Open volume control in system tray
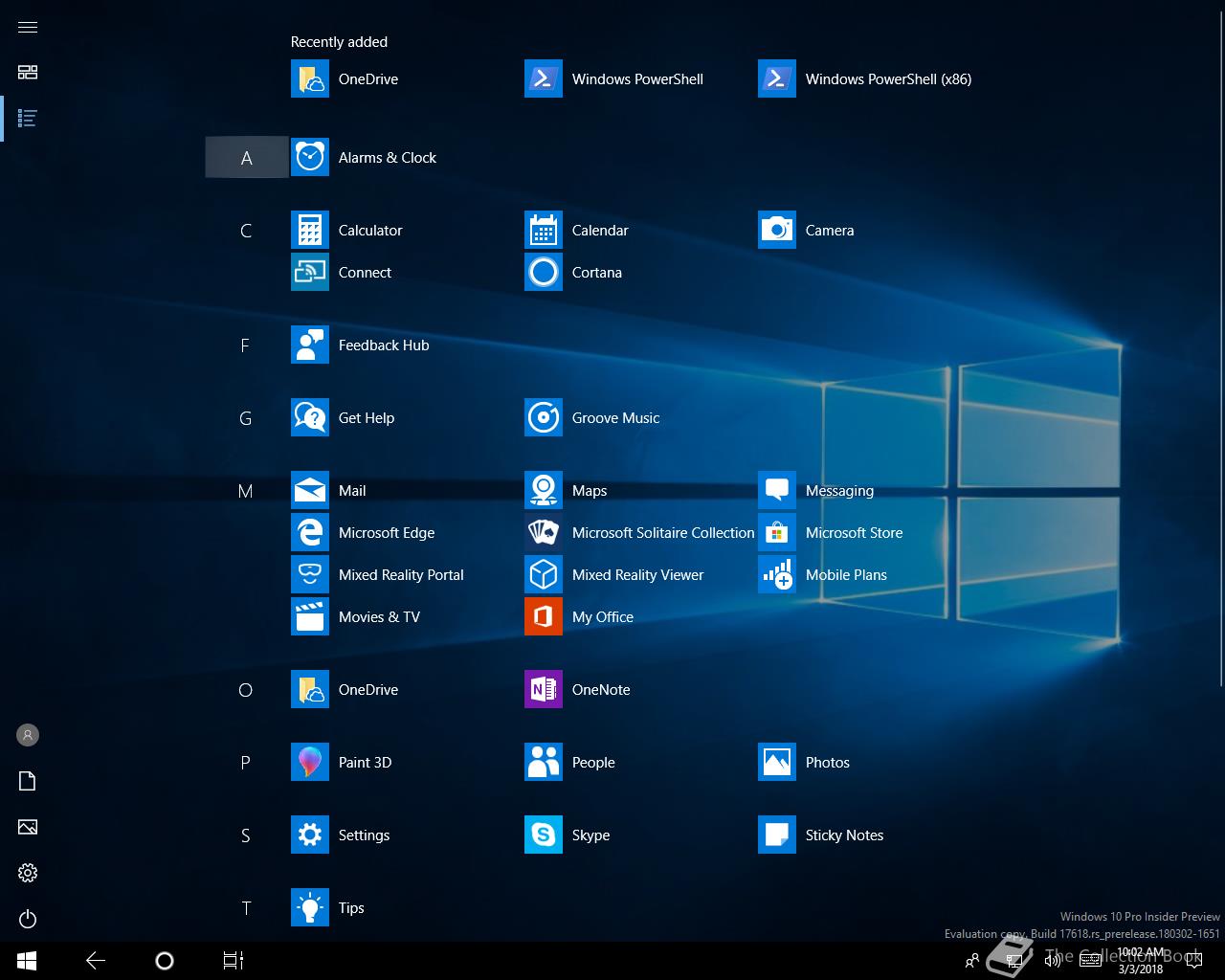 pos(1052,961)
